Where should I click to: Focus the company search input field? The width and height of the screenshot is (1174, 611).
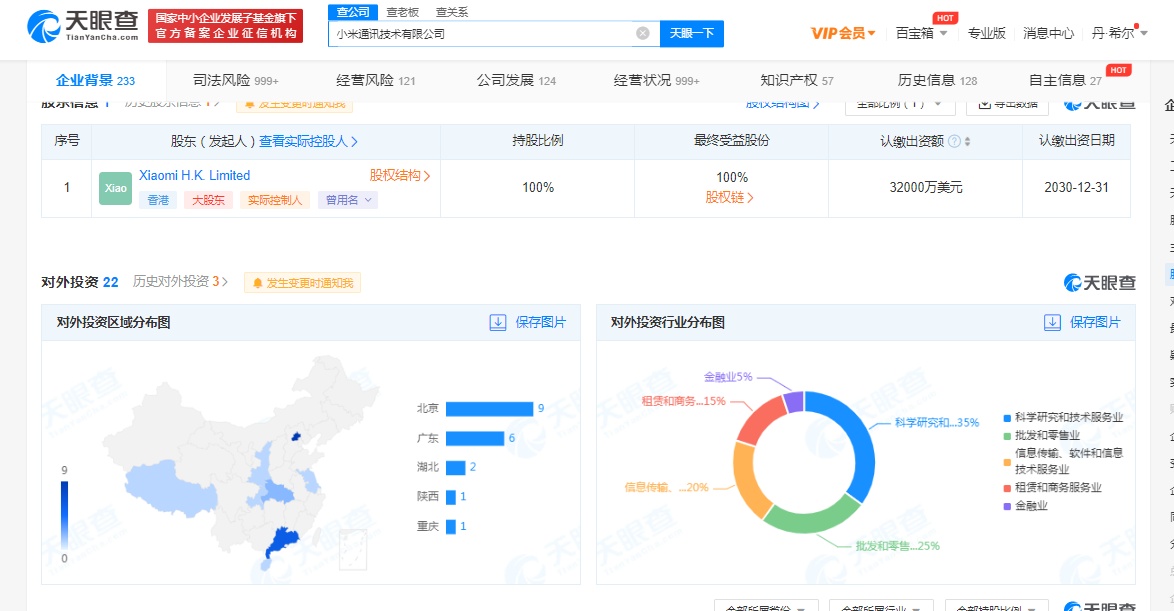tap(482, 33)
